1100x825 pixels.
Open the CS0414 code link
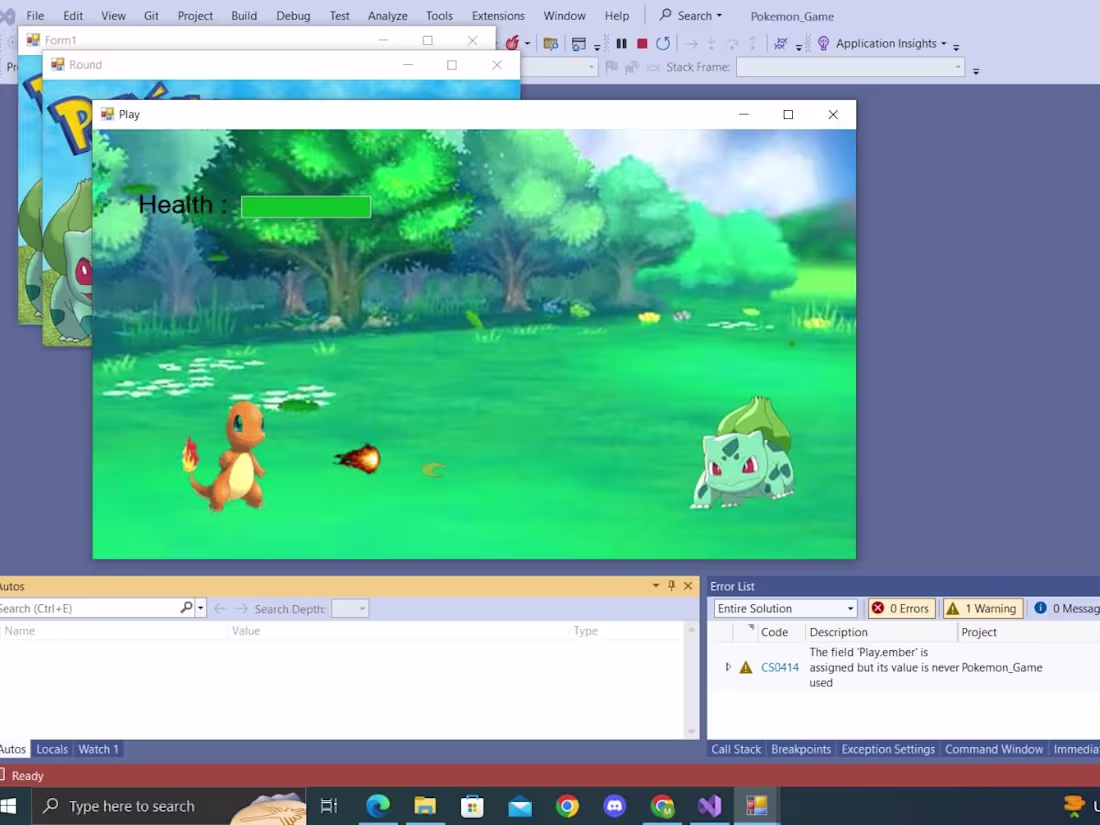coord(779,667)
